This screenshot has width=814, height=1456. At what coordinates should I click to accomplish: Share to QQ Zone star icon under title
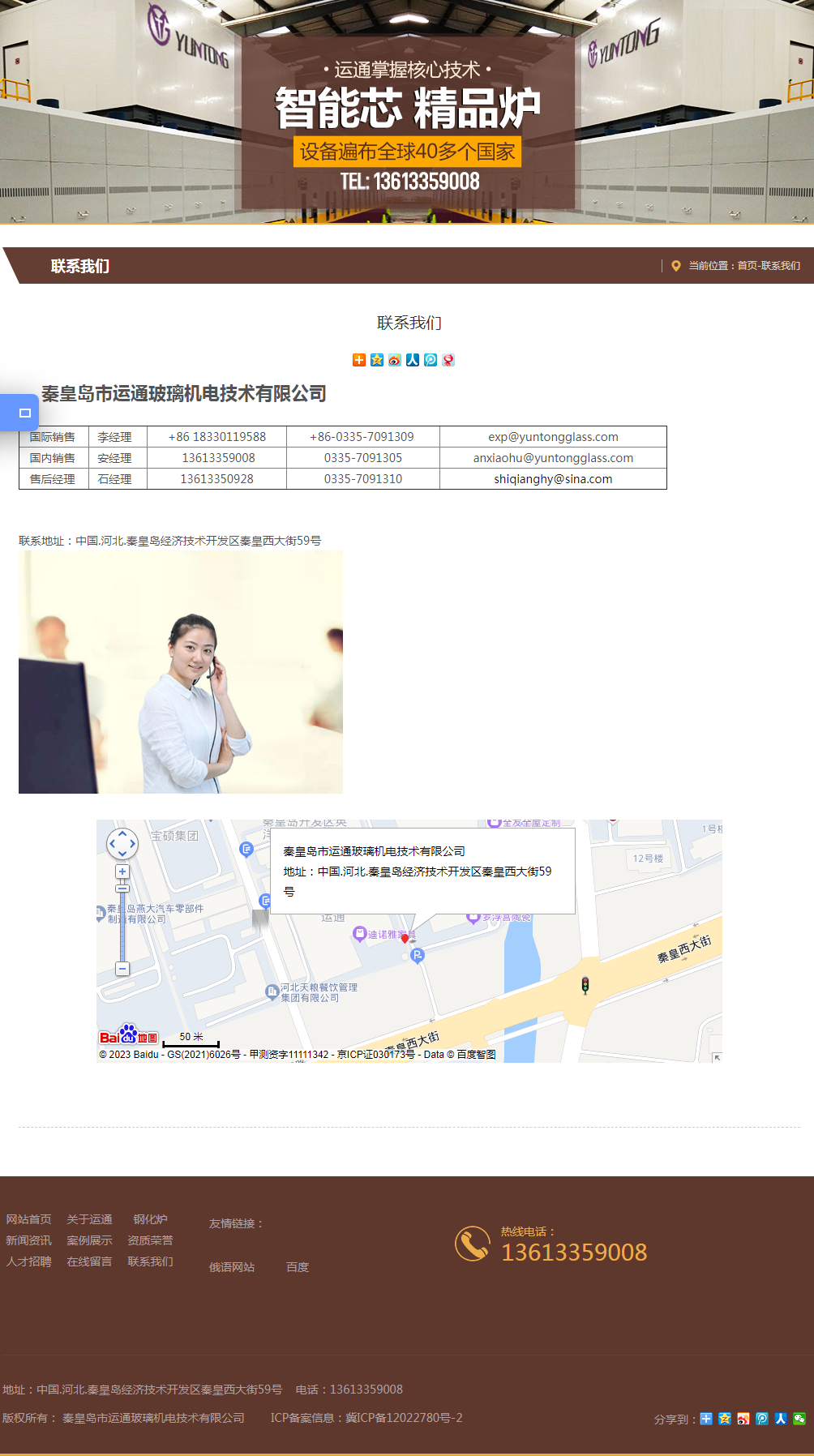tap(377, 360)
